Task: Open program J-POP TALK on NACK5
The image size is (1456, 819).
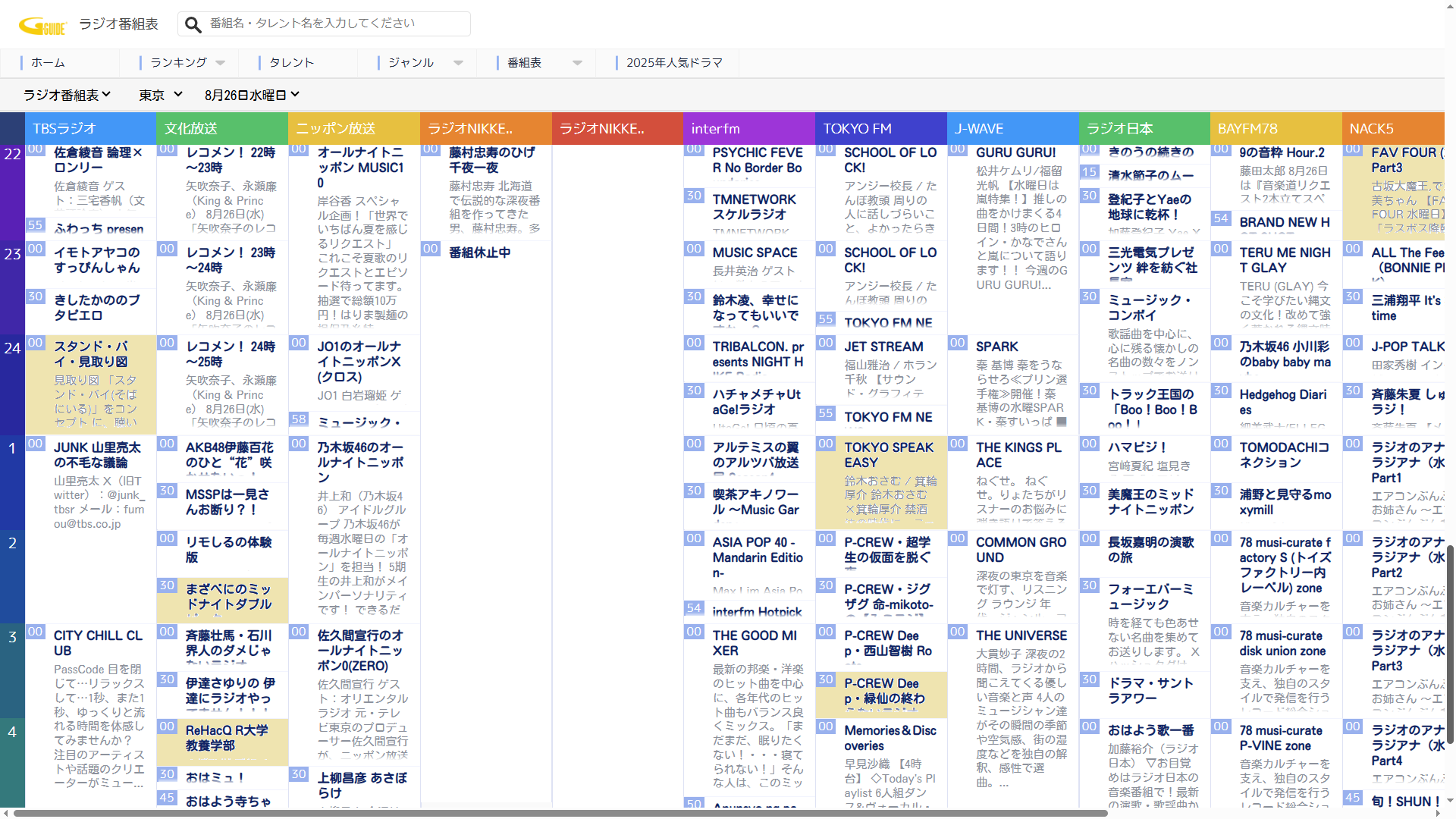Action: coord(1408,347)
